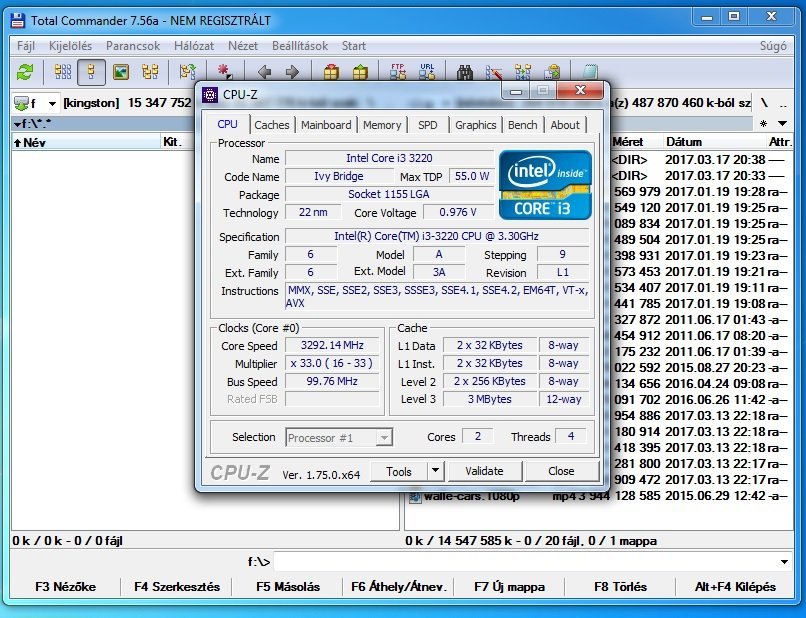Click the asterisk favorites button in right panel
Viewport: 806px width, 618px height.
coord(764,124)
